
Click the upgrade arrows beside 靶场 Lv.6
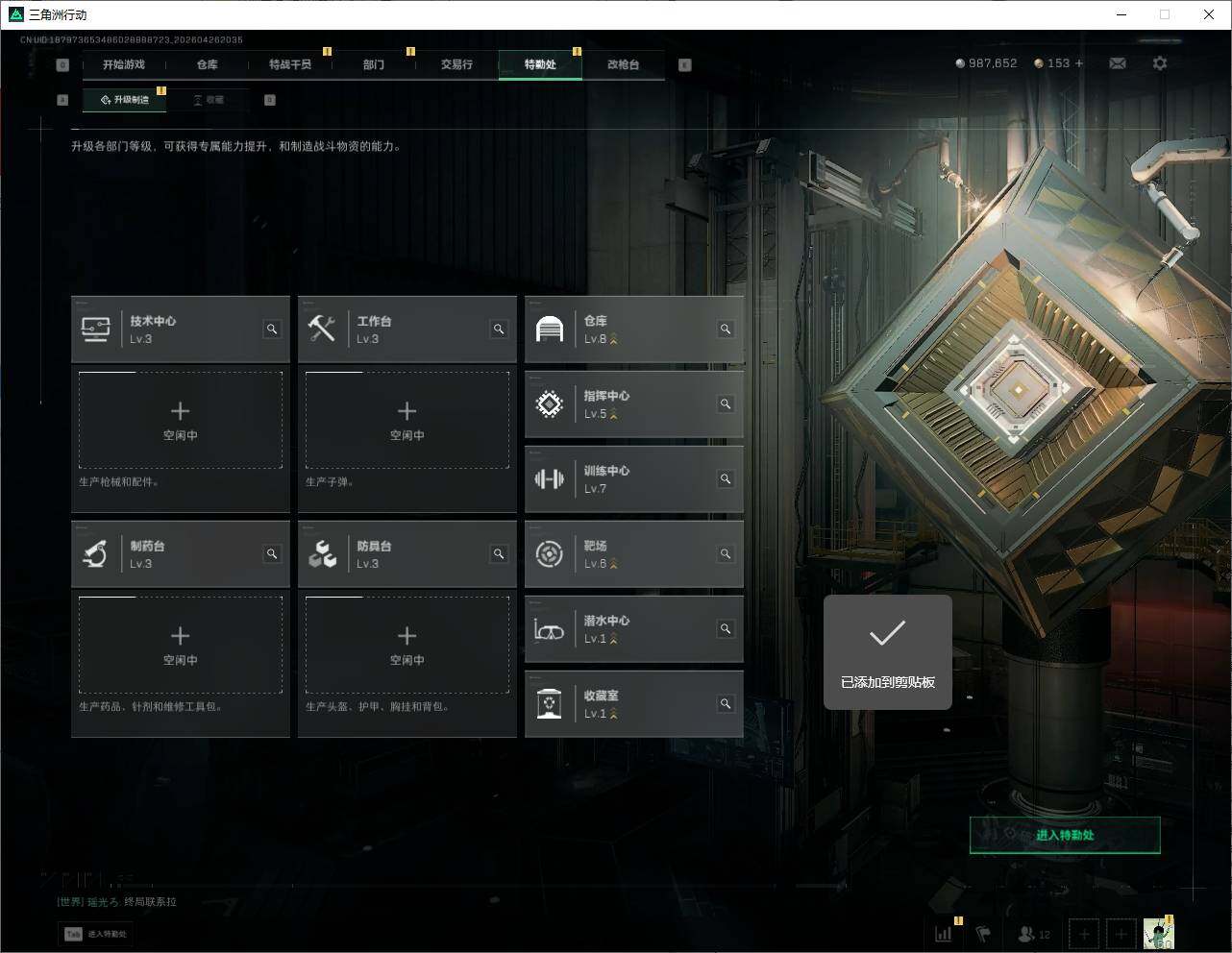(x=614, y=564)
